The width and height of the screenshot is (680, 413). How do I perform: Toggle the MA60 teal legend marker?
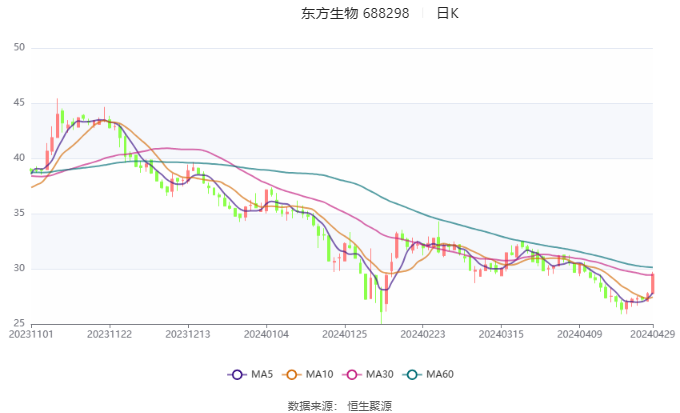coord(412,374)
